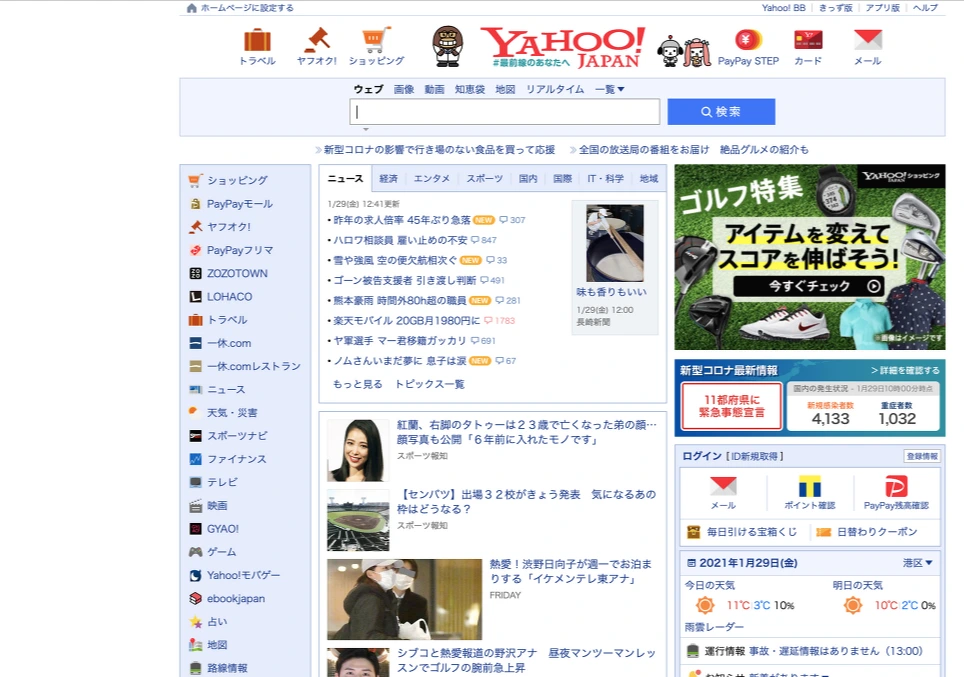964x677 pixels.
Task: Expand the 一覧 search category dropdown
Action: 610,89
